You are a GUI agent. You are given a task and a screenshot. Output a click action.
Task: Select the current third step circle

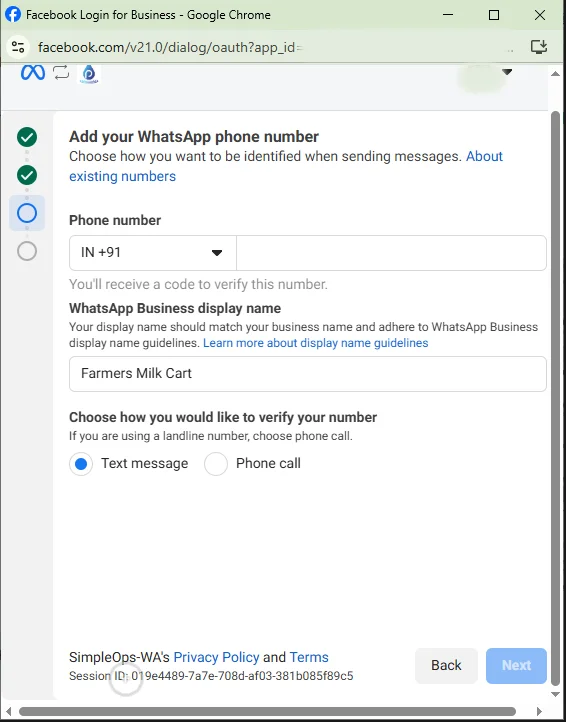[x=27, y=213]
